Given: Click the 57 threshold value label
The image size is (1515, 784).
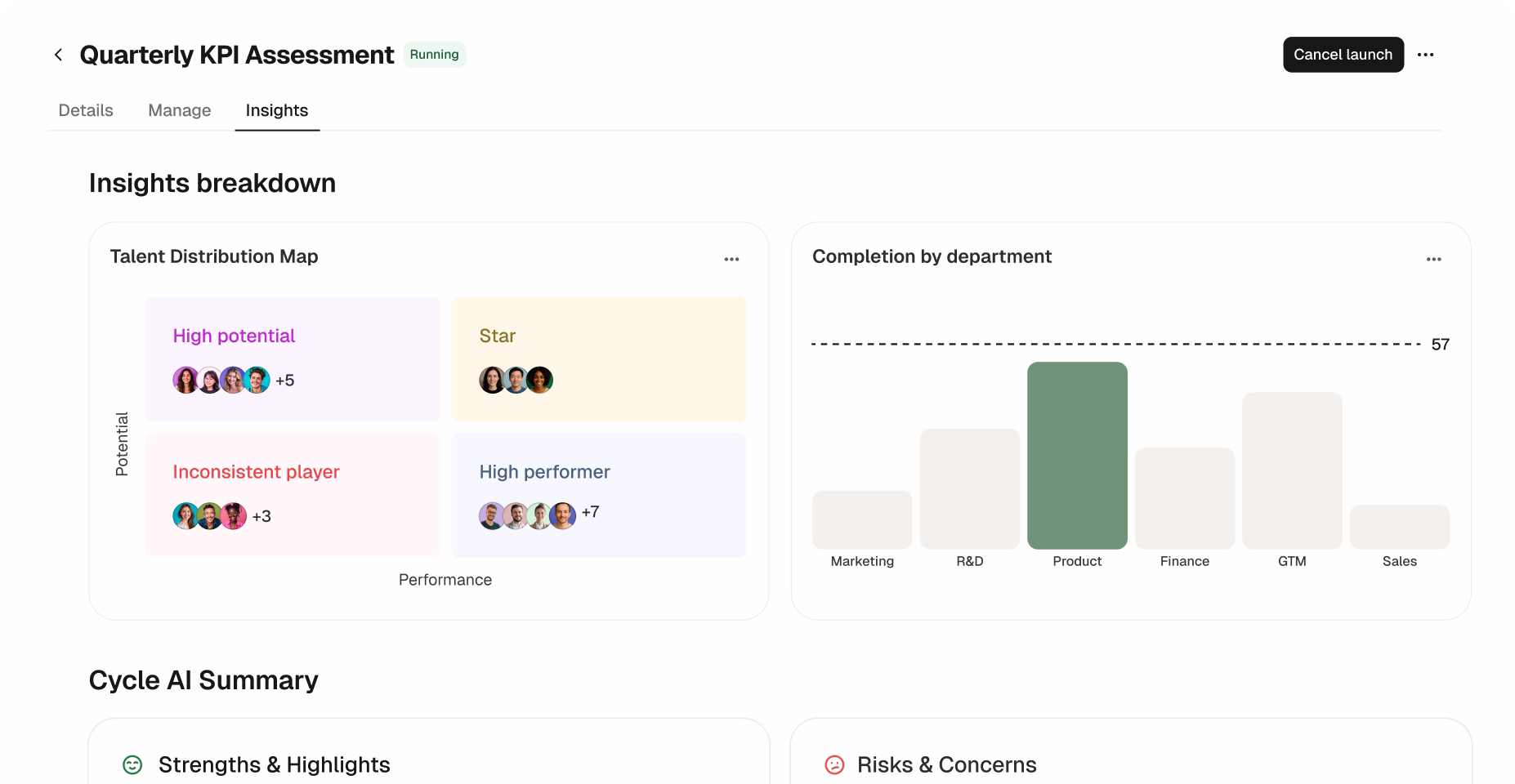Looking at the screenshot, I should point(1441,345).
